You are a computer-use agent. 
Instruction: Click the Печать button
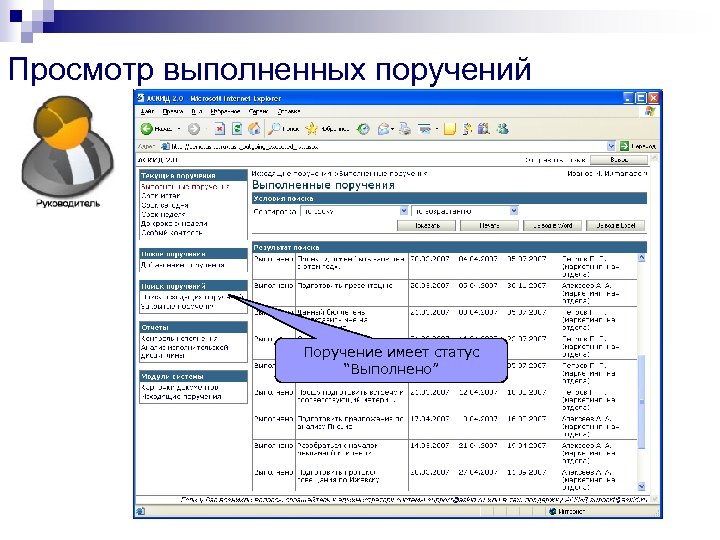tap(489, 225)
